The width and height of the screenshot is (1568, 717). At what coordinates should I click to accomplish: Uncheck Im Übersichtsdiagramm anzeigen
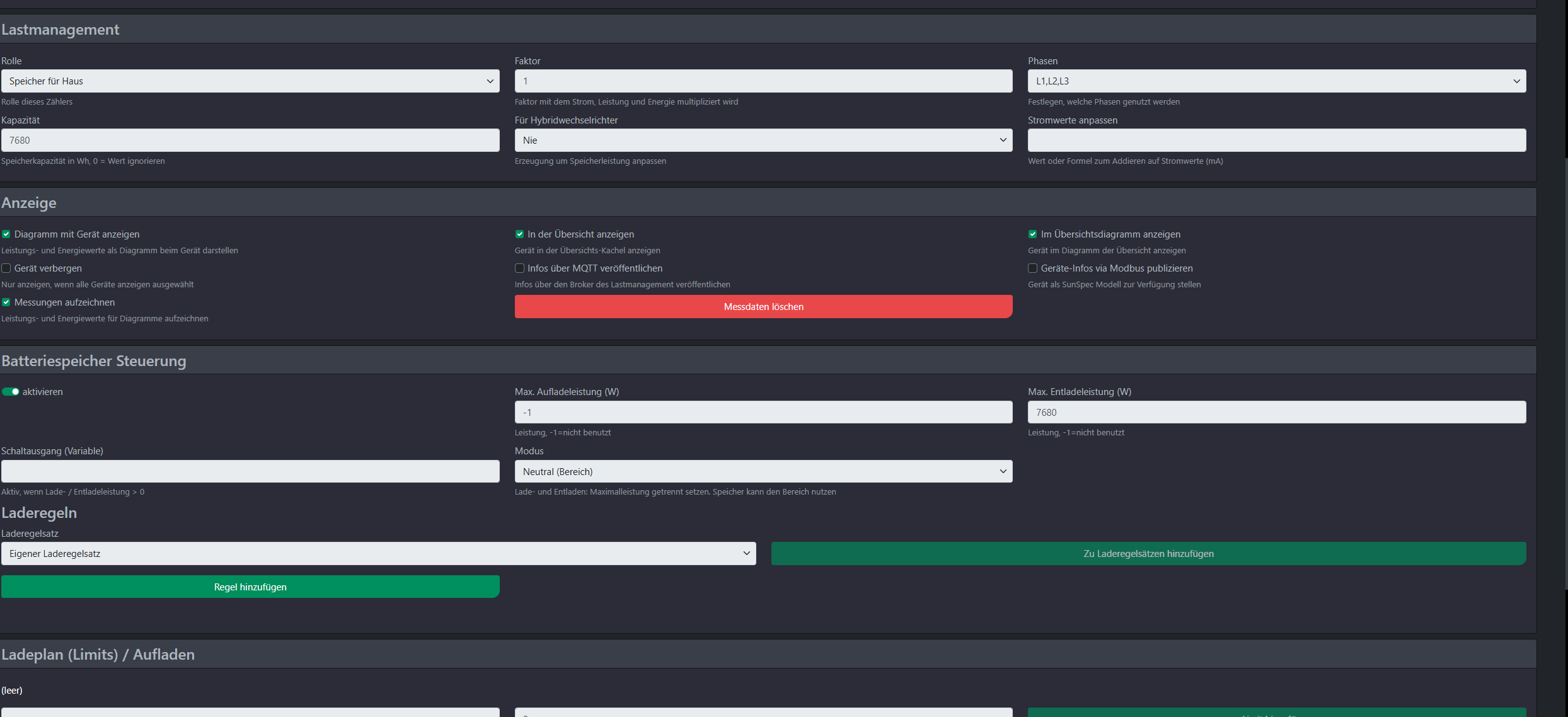(x=1032, y=234)
